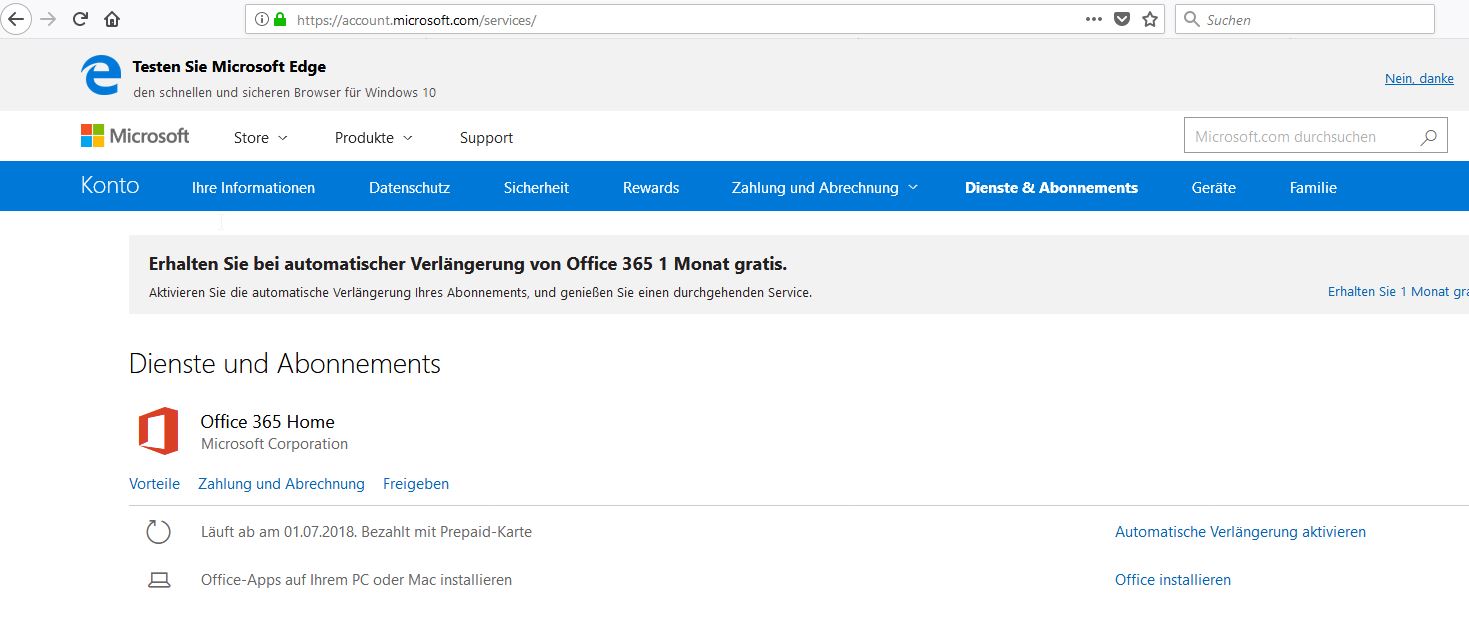Click the Testen Sie Microsoft Edge text

[229, 67]
